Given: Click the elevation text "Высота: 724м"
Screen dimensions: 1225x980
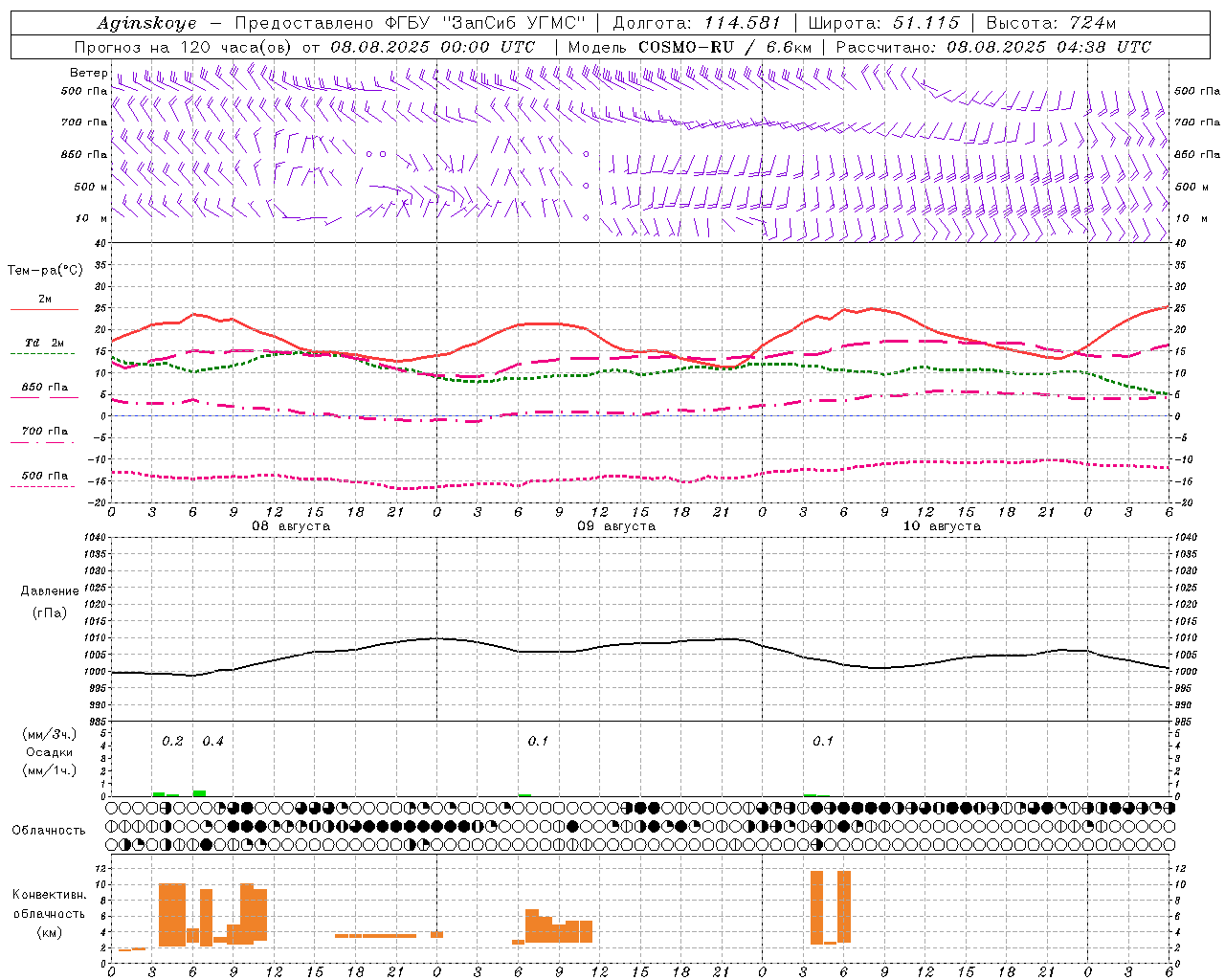Looking at the screenshot, I should (1051, 23).
